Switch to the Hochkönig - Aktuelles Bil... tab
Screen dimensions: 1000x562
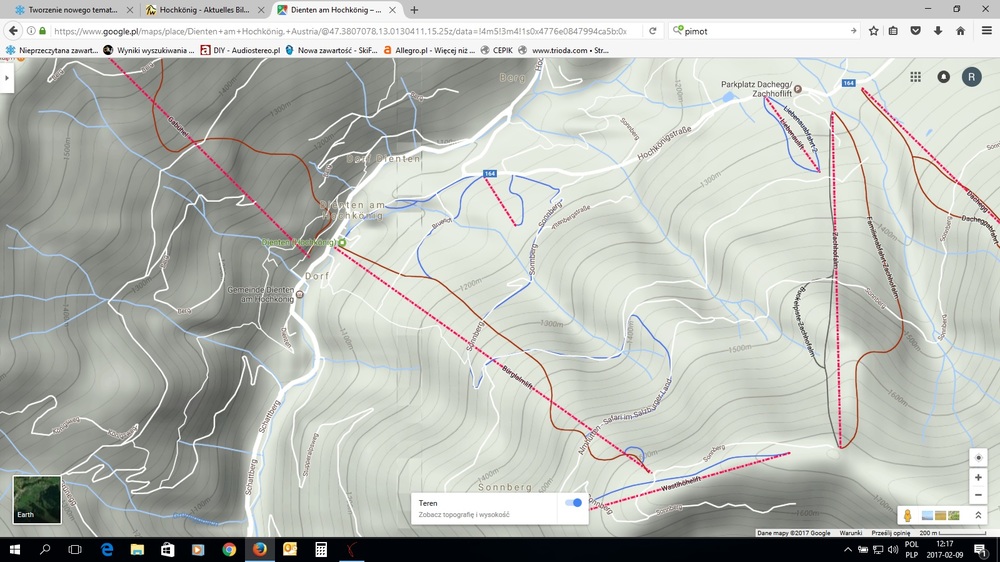(x=204, y=10)
